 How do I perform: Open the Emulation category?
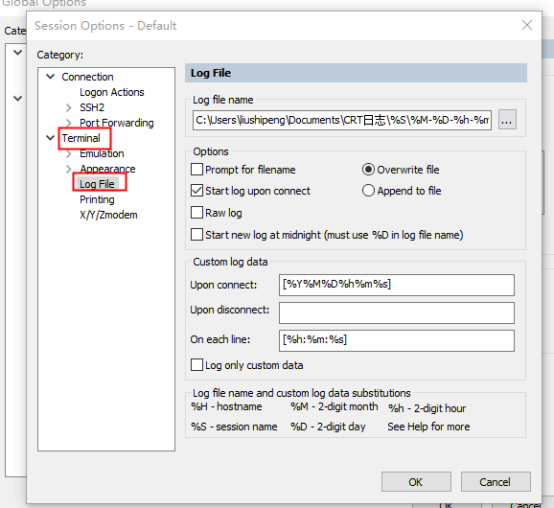[x=102, y=153]
